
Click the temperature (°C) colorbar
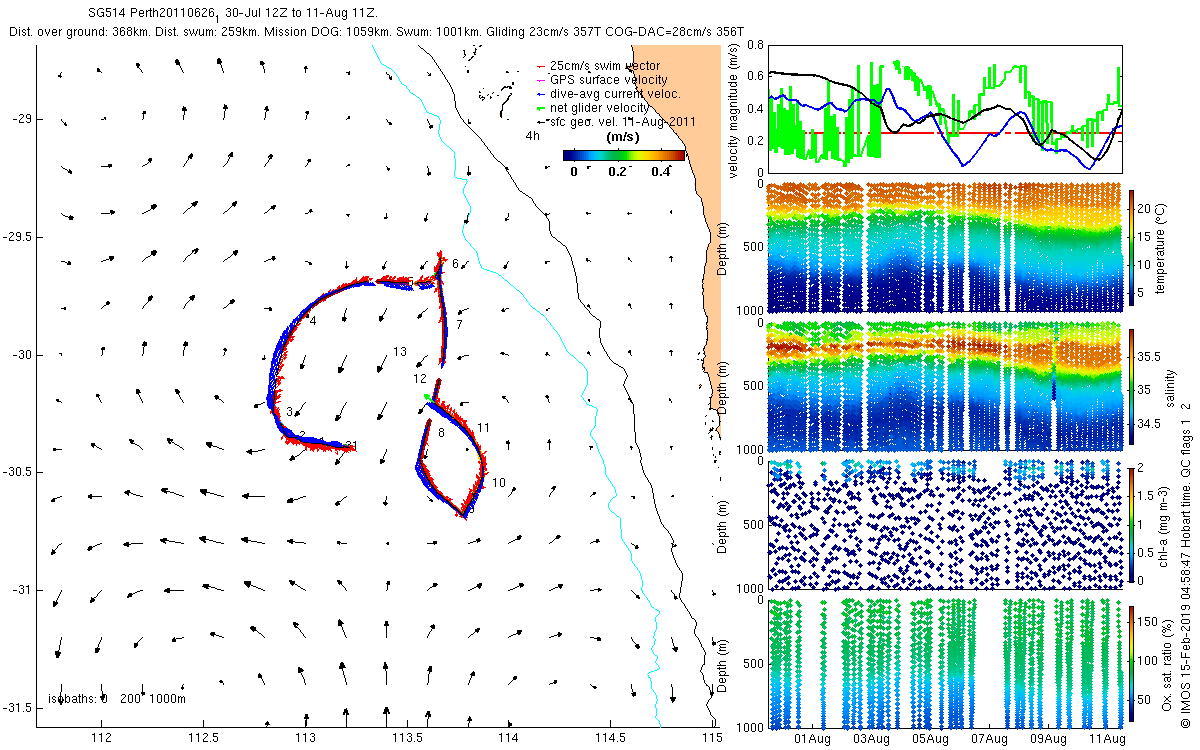(1133, 246)
